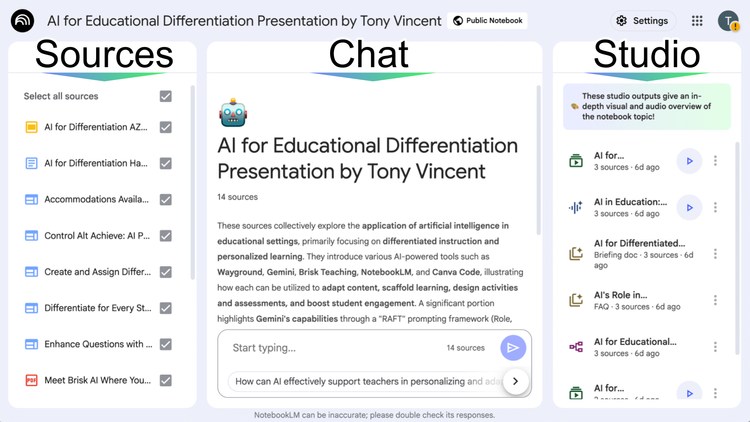Open Accommodations Availa source title

tap(96, 200)
